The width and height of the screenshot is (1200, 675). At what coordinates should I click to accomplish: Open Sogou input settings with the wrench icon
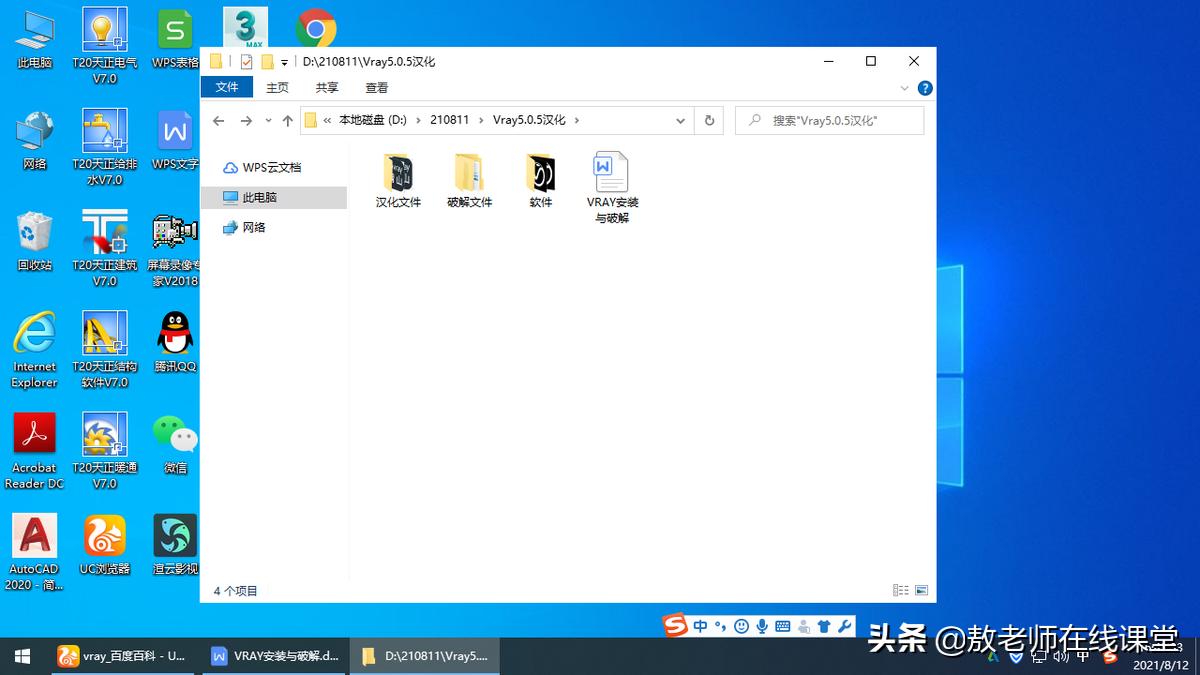[x=846, y=625]
